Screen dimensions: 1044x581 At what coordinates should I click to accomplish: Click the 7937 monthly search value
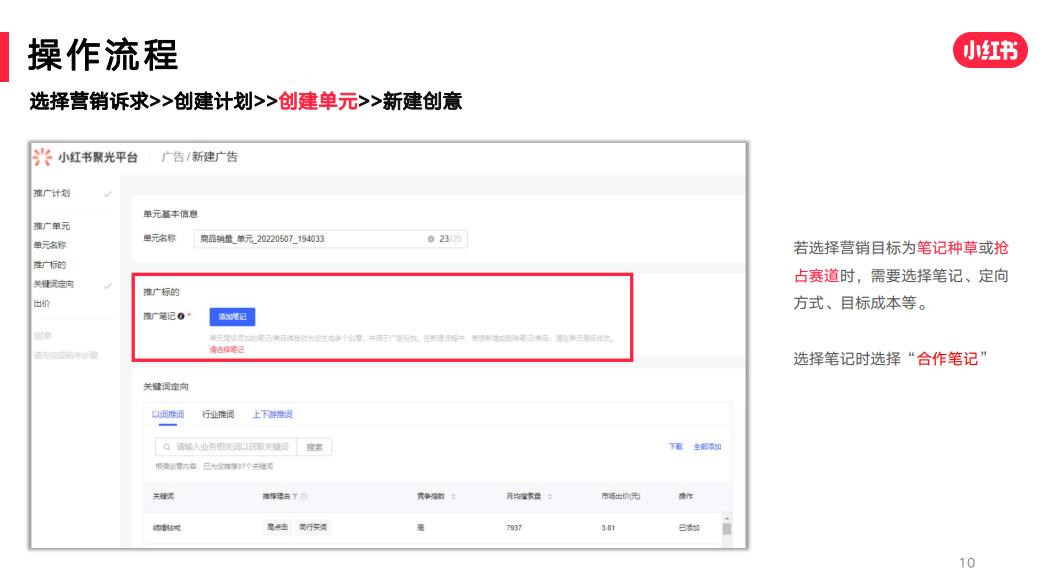tap(514, 528)
